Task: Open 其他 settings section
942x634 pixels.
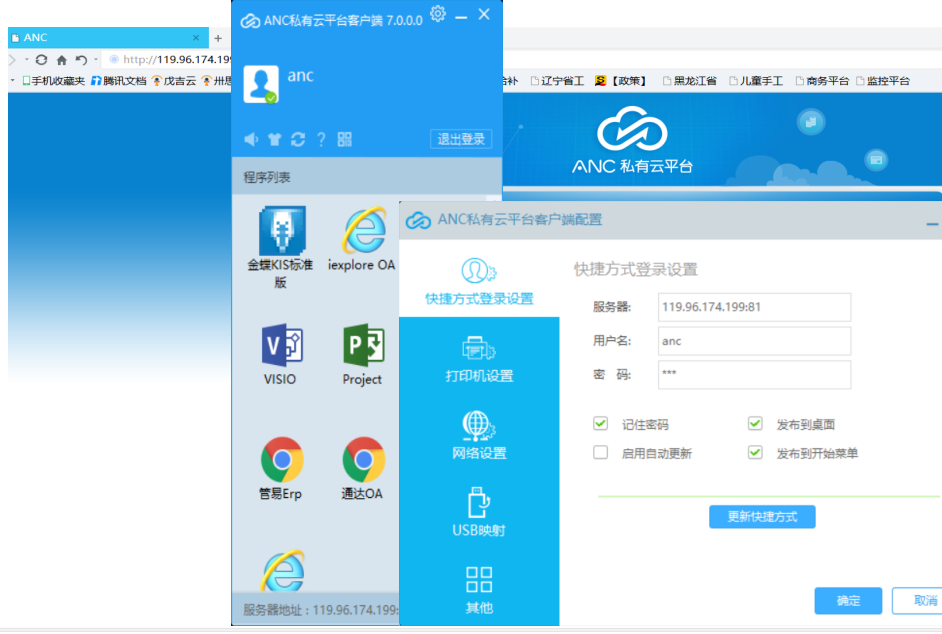Action: pyautogui.click(x=479, y=590)
